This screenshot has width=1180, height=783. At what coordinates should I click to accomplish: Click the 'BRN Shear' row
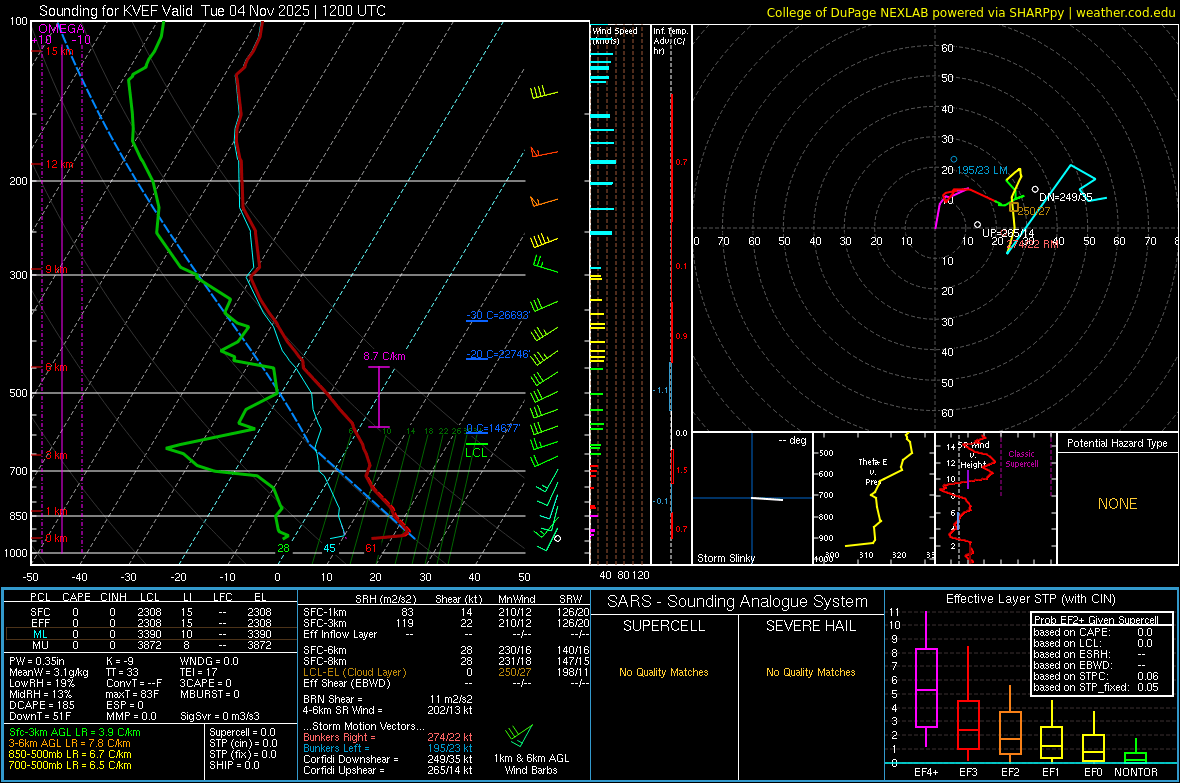(x=388, y=699)
